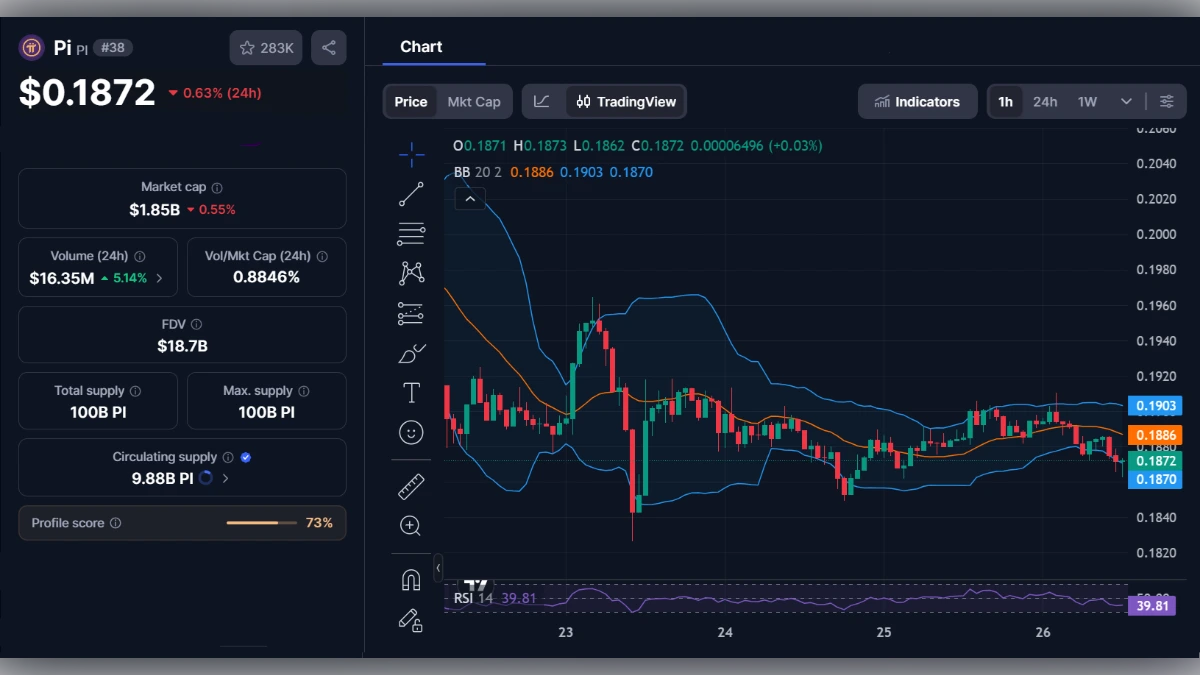Open the Indicators menu
The width and height of the screenshot is (1200, 675).
click(917, 101)
